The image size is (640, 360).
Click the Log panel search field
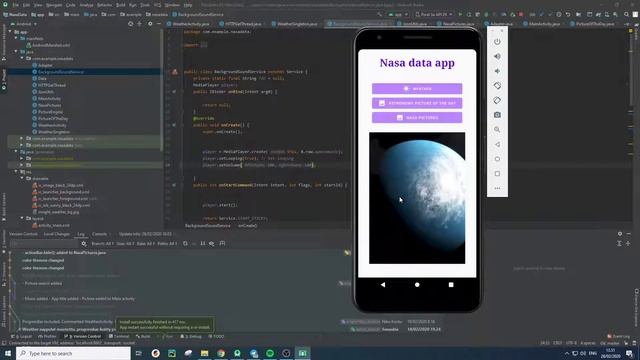(x=44, y=244)
